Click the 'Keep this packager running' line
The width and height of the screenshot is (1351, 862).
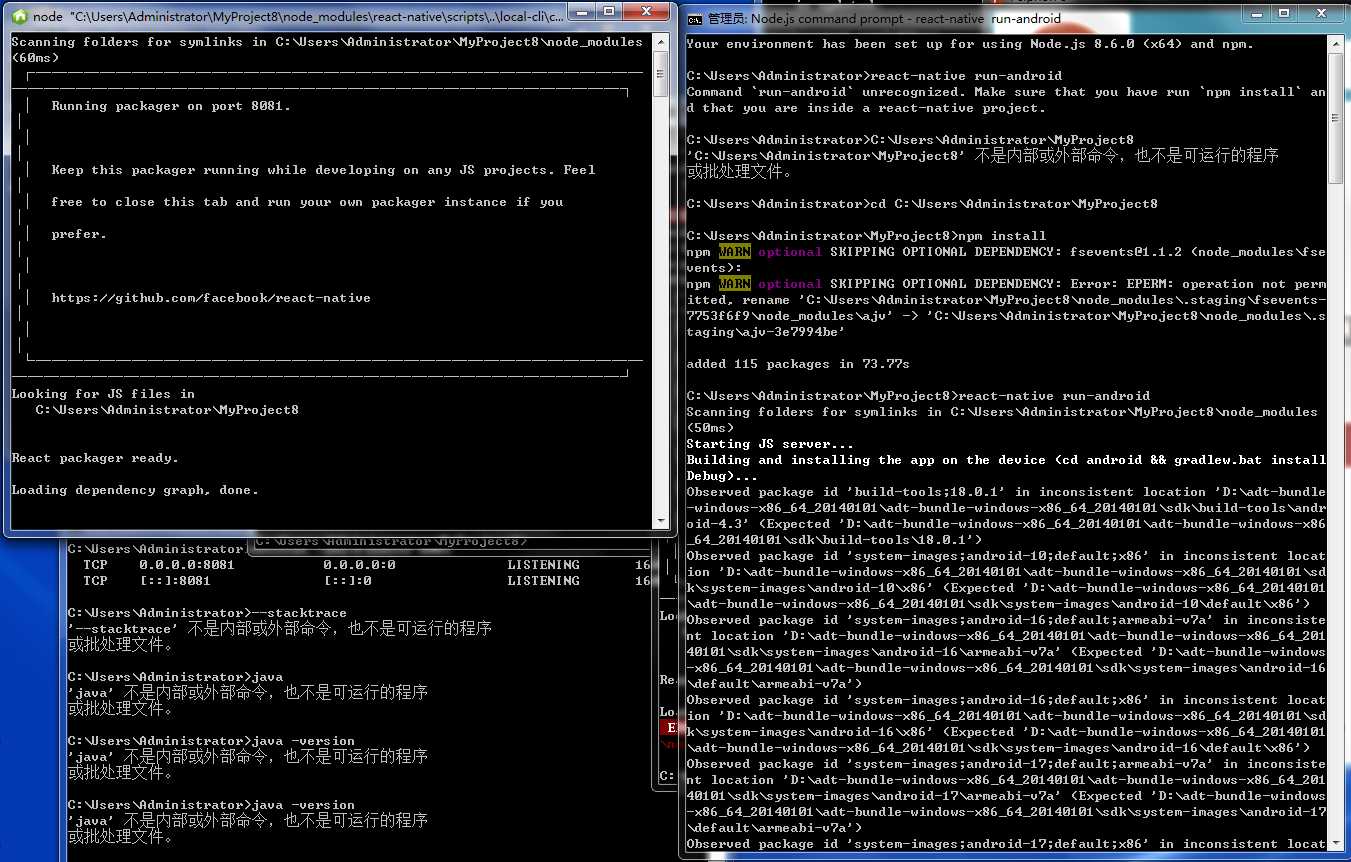(323, 169)
